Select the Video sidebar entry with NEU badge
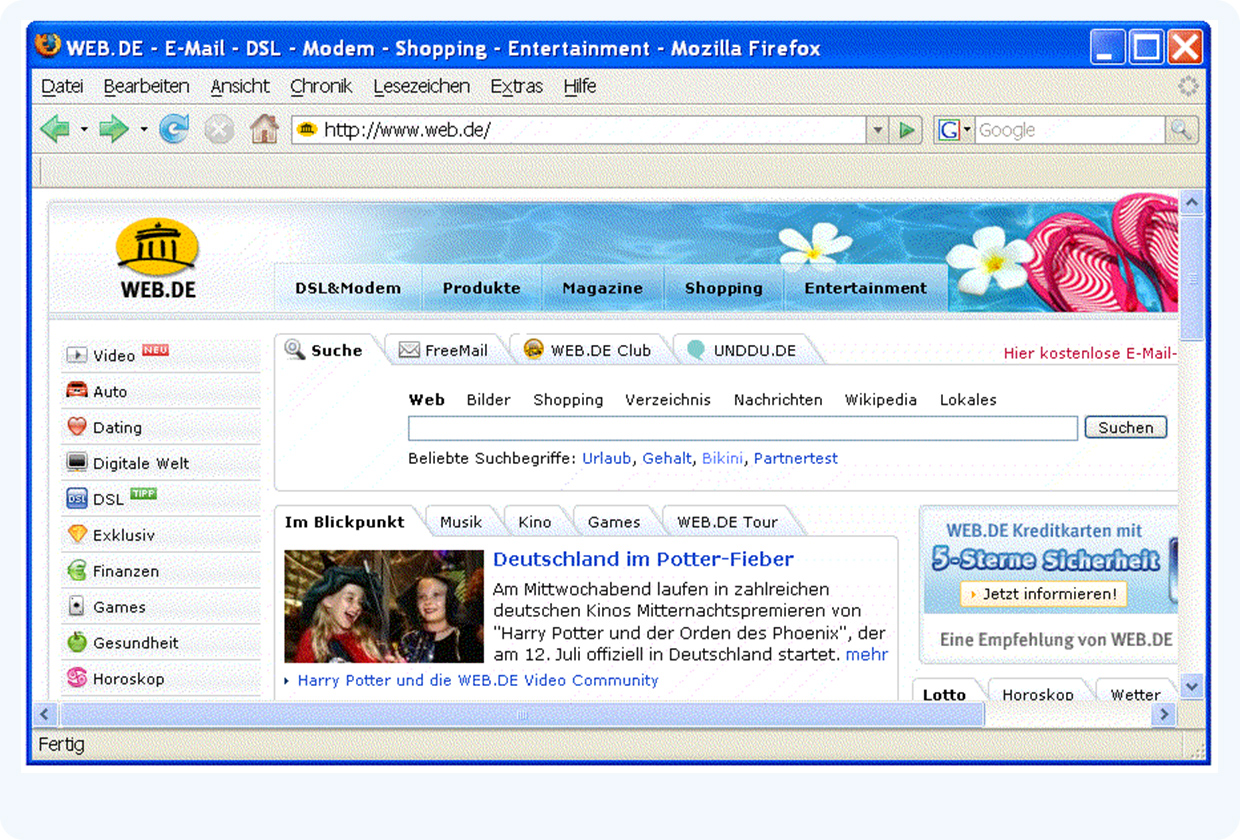 [x=113, y=354]
